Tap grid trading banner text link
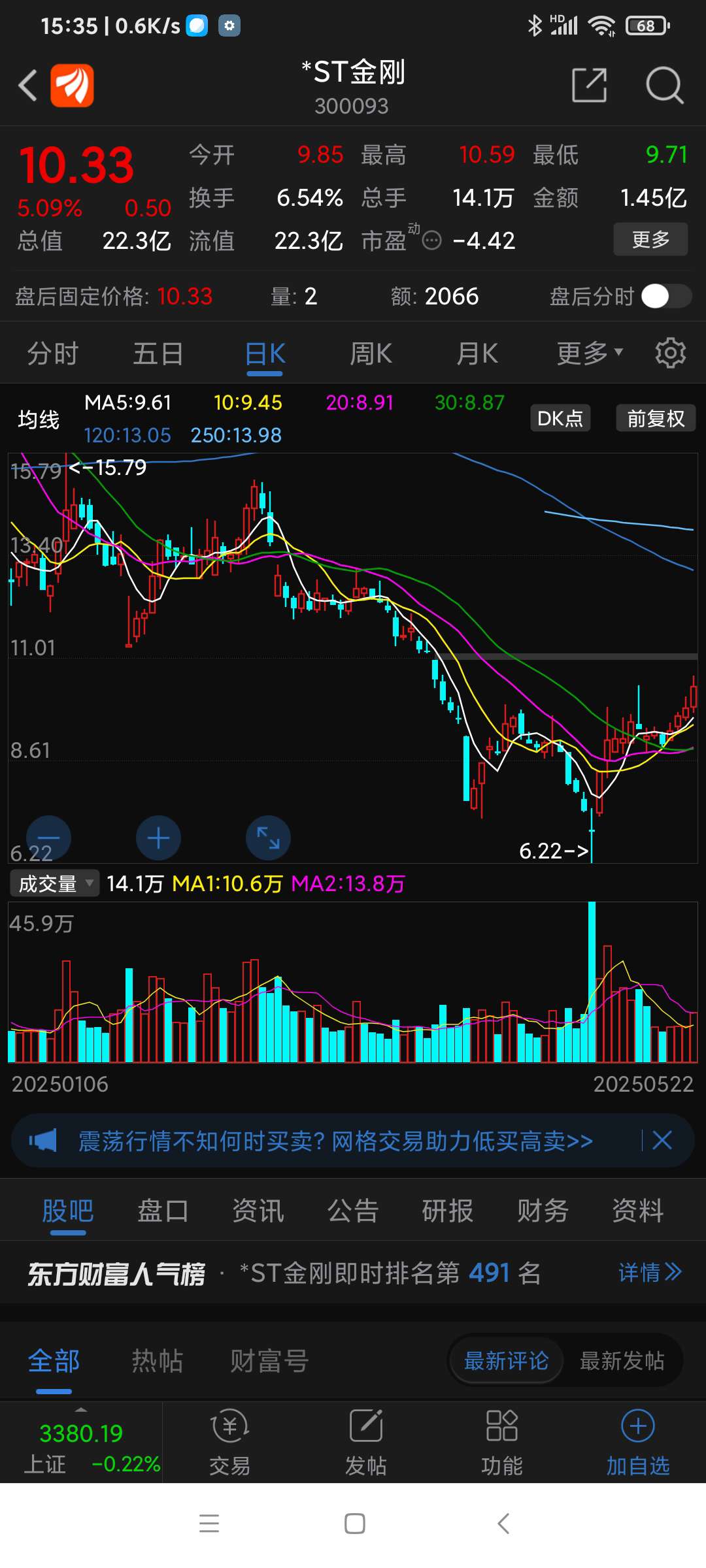The image size is (706, 1568). (x=335, y=1141)
